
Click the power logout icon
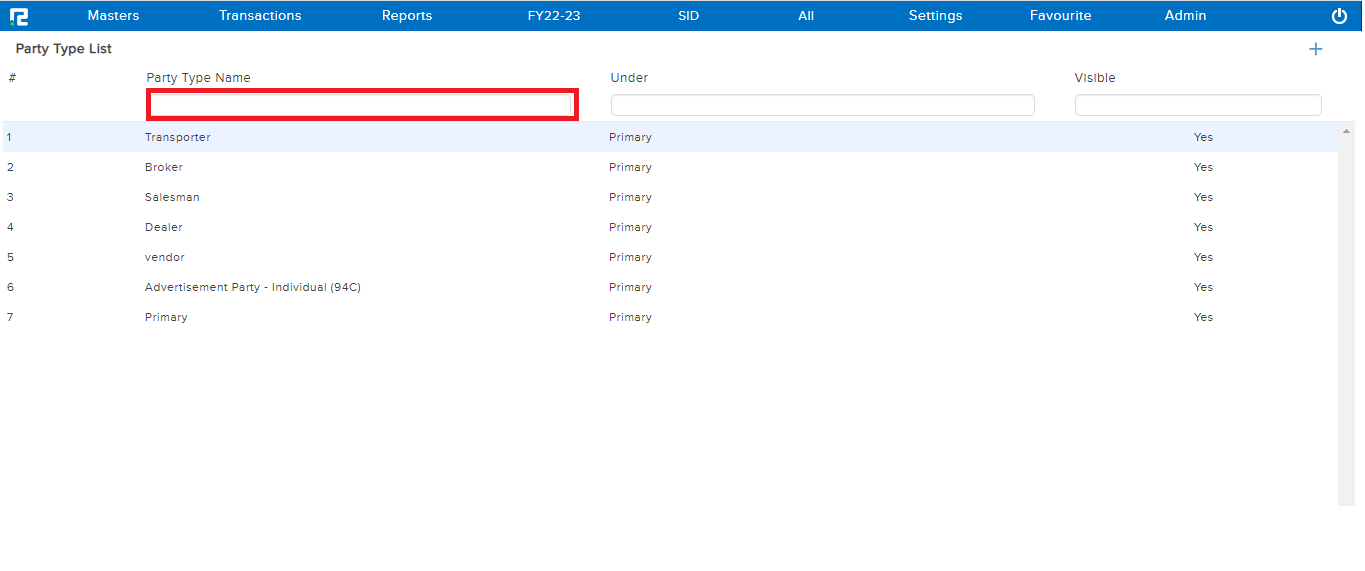[x=1339, y=16]
